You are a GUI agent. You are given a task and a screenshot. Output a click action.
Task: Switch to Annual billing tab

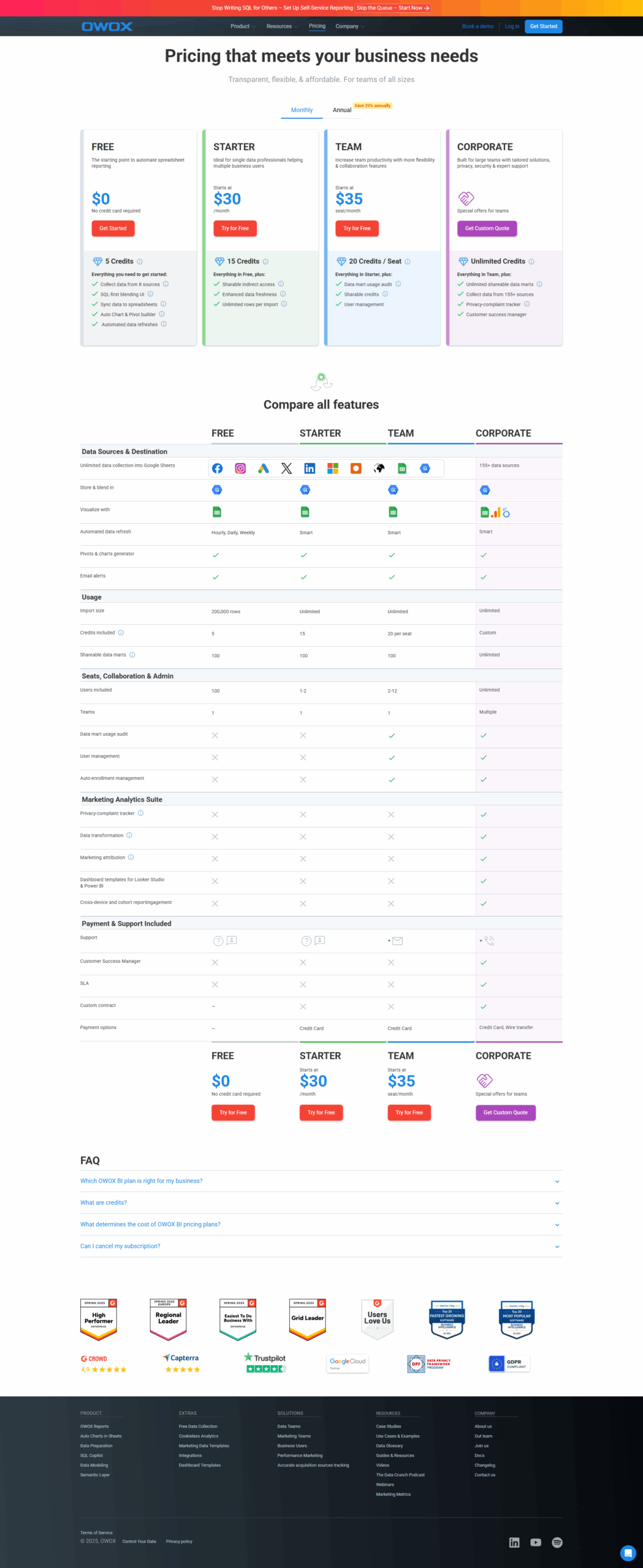click(x=342, y=110)
